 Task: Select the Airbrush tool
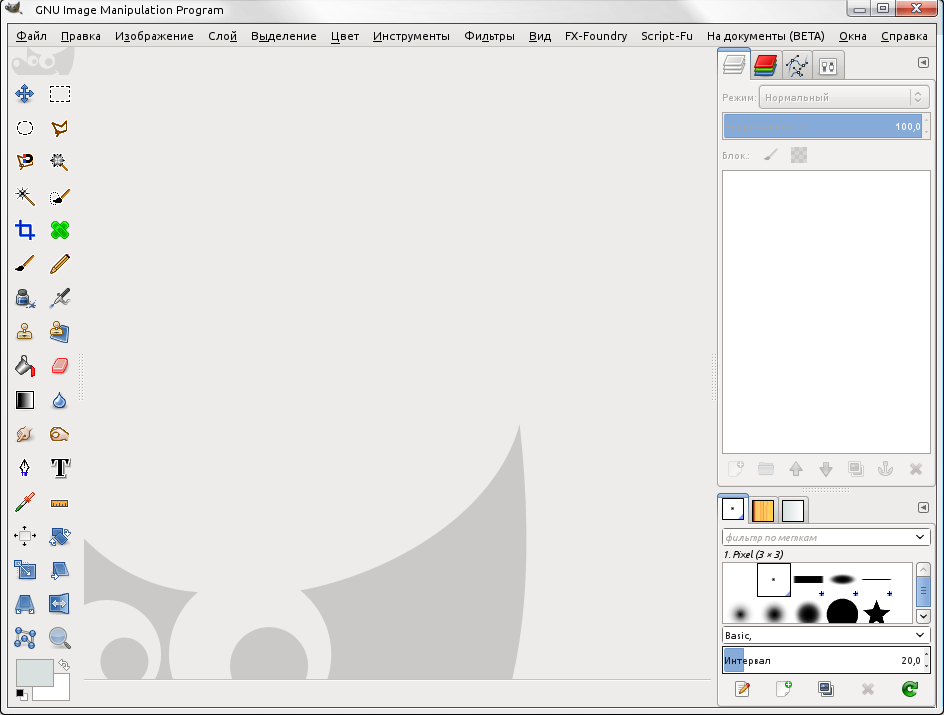coord(60,298)
